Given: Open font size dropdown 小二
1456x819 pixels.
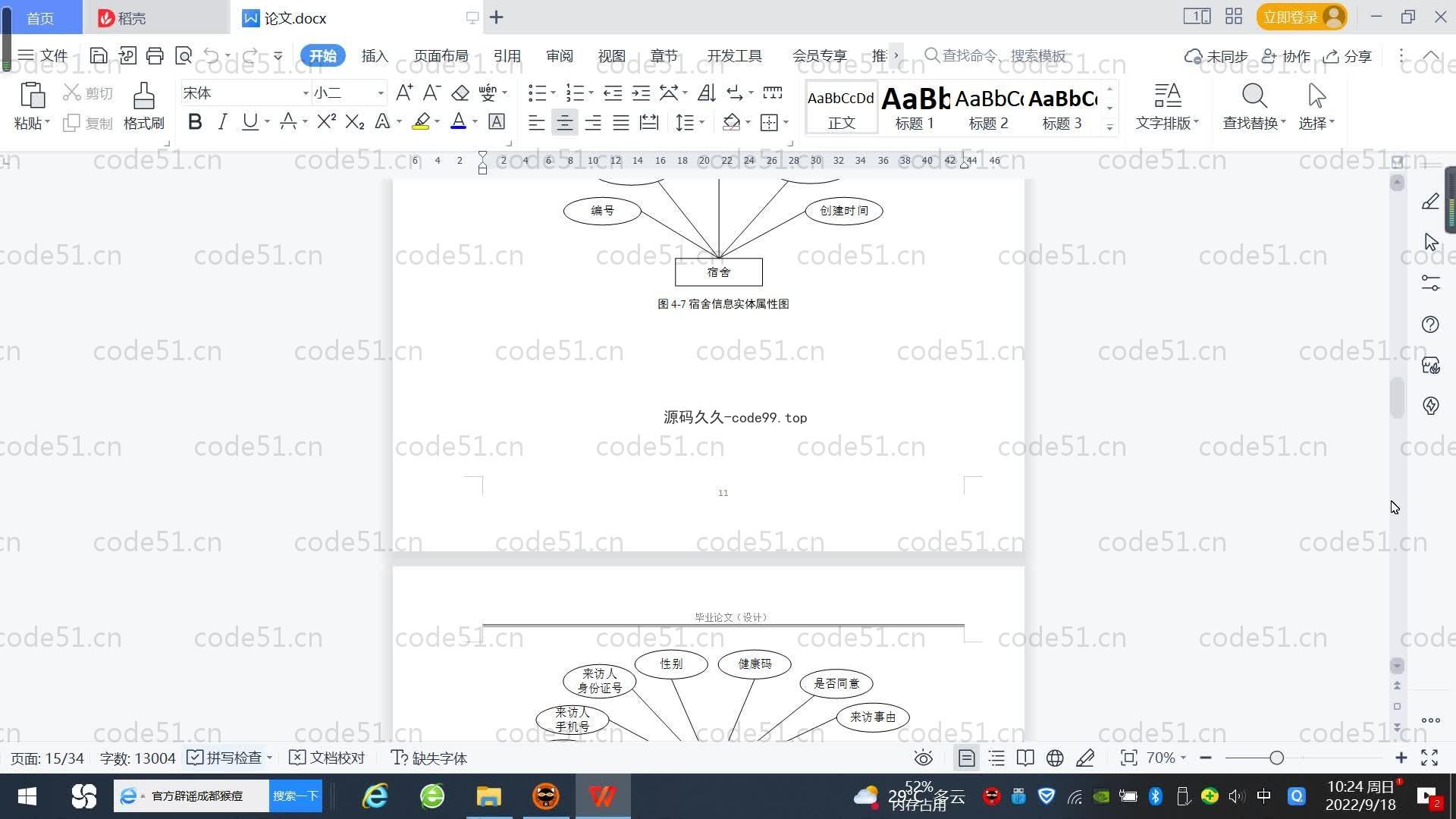Looking at the screenshot, I should point(381,93).
